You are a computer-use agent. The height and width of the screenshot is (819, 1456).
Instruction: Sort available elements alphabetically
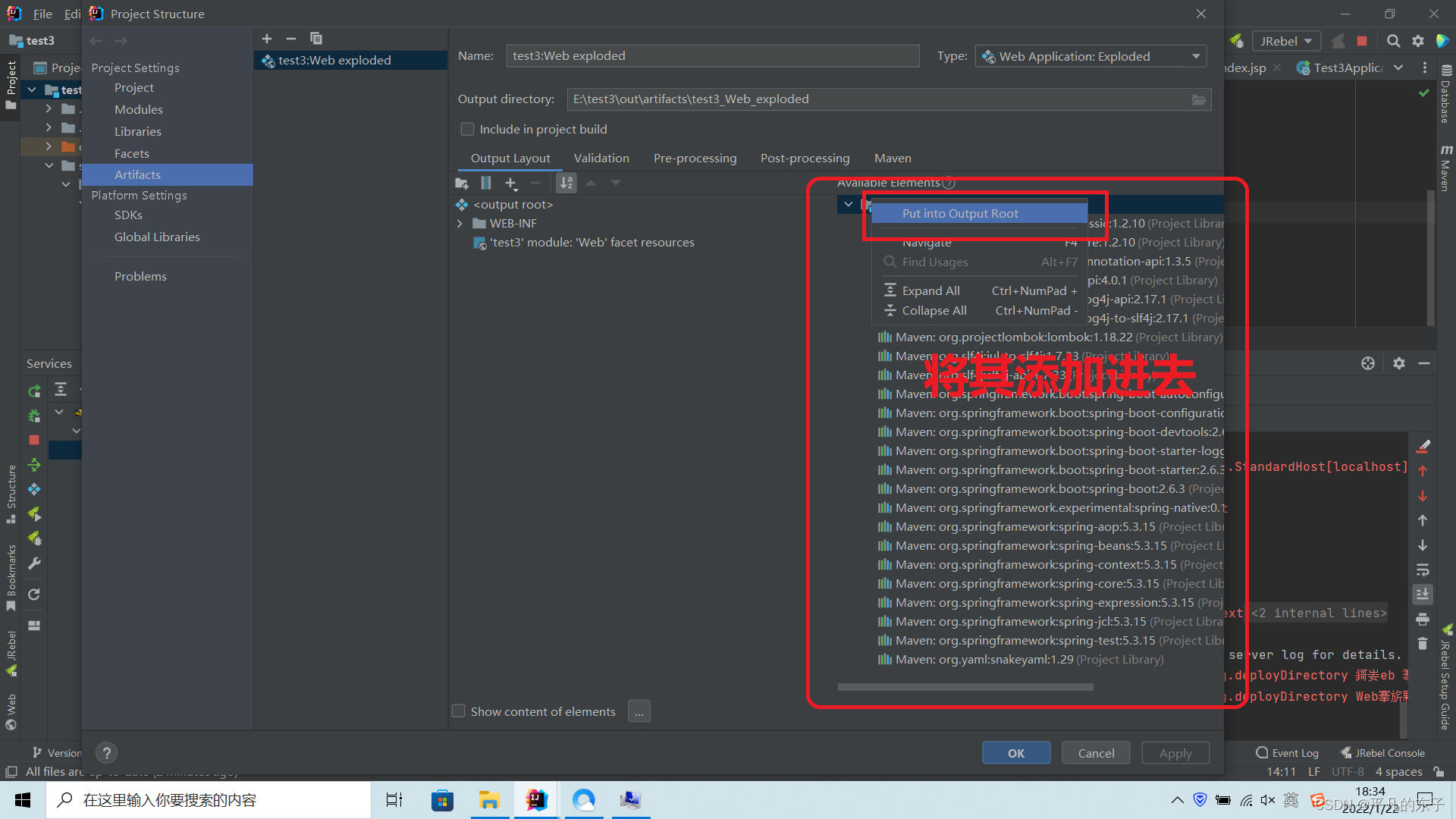[x=566, y=182]
